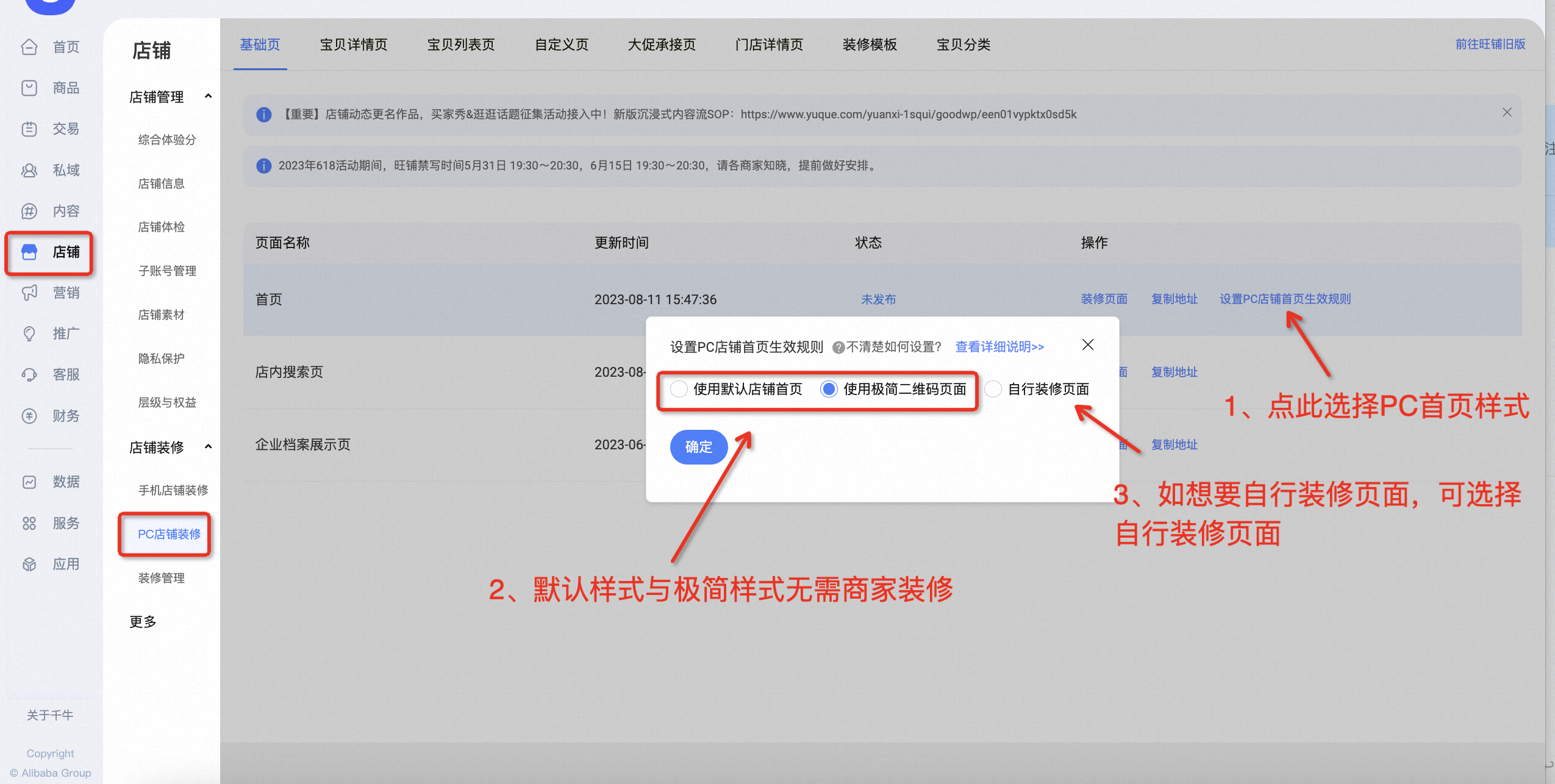The width and height of the screenshot is (1555, 784).
Task: Open 手机店铺装修 in the submenu
Action: click(x=173, y=490)
